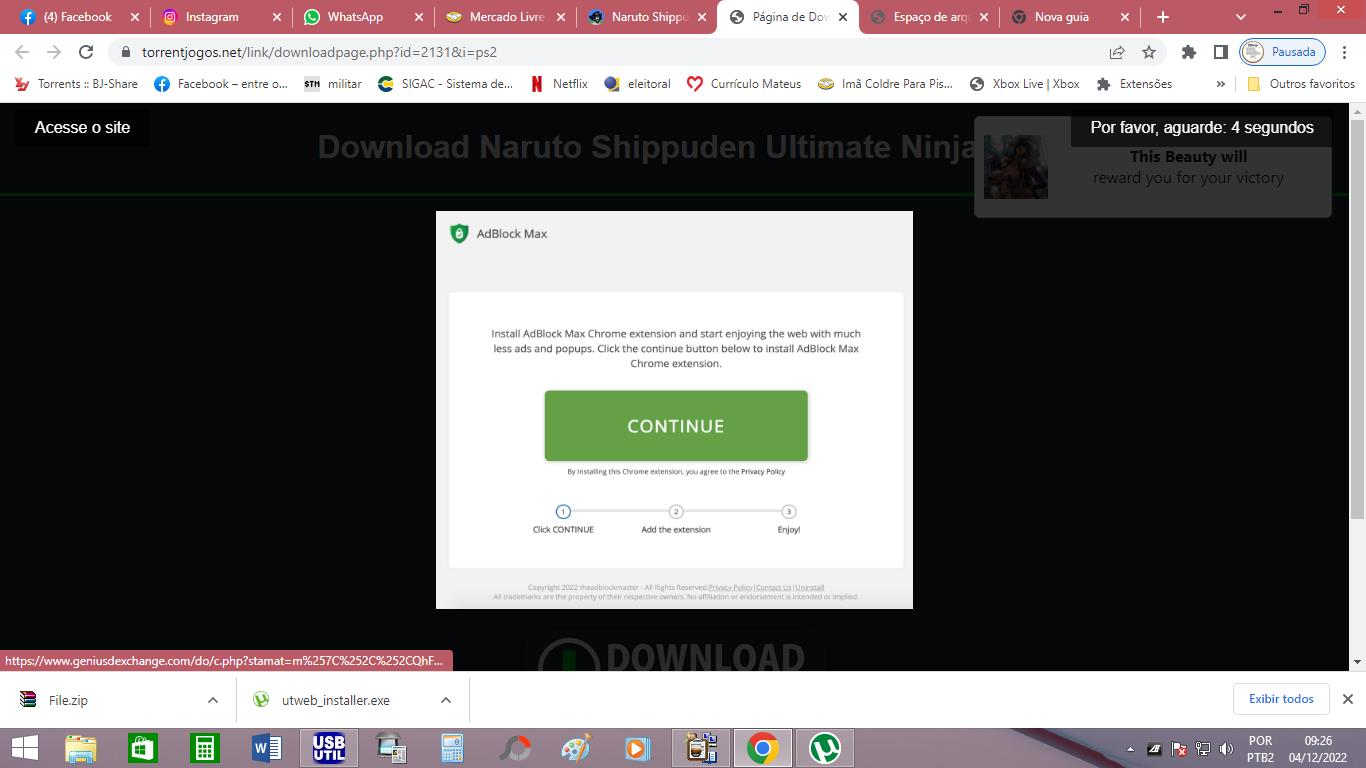Click the green CONTINUE button
This screenshot has width=1366, height=768.
coord(675,426)
